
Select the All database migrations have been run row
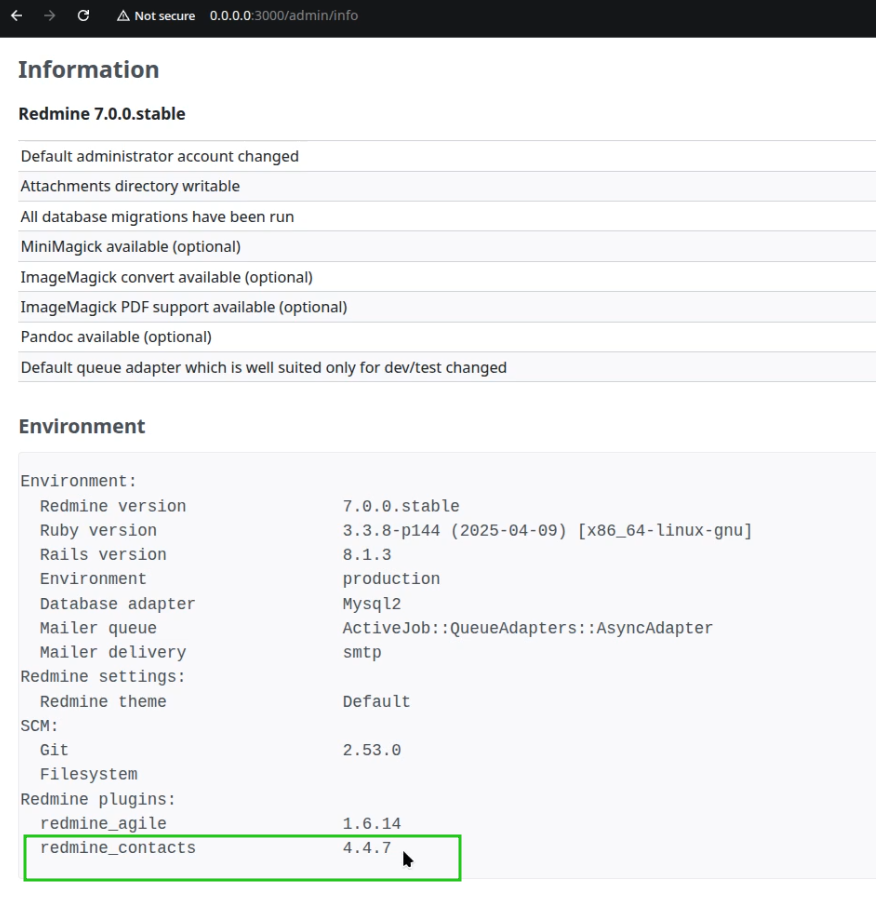(x=447, y=216)
